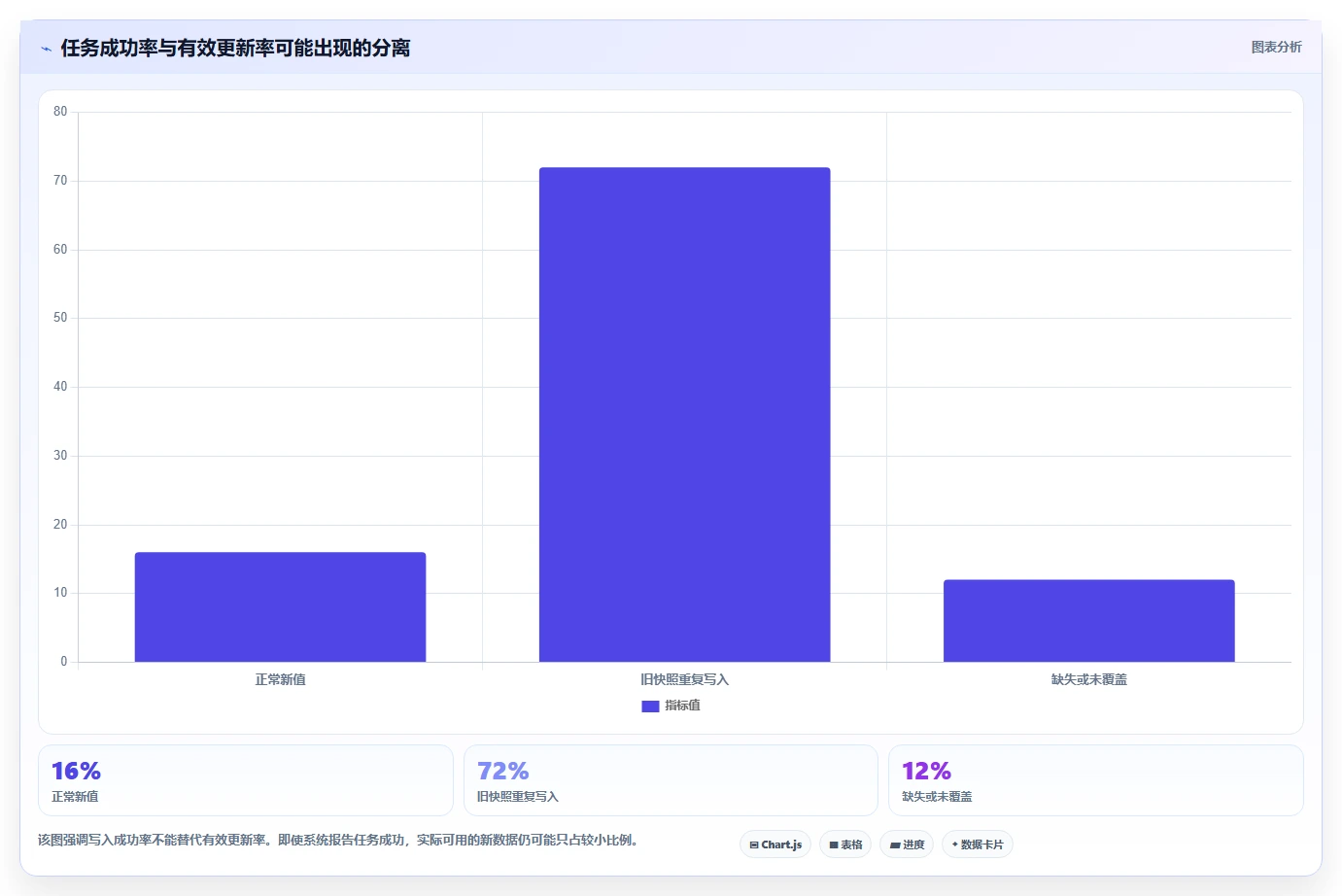Click the icon inside the 数据卡片 chip

coord(954,844)
